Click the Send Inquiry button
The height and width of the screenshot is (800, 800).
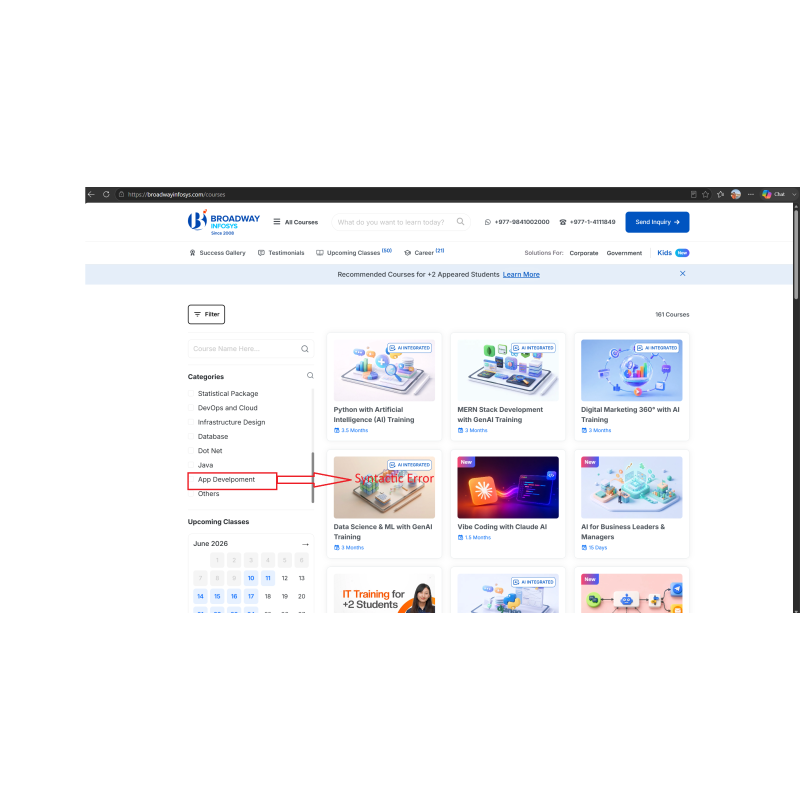[x=657, y=222]
